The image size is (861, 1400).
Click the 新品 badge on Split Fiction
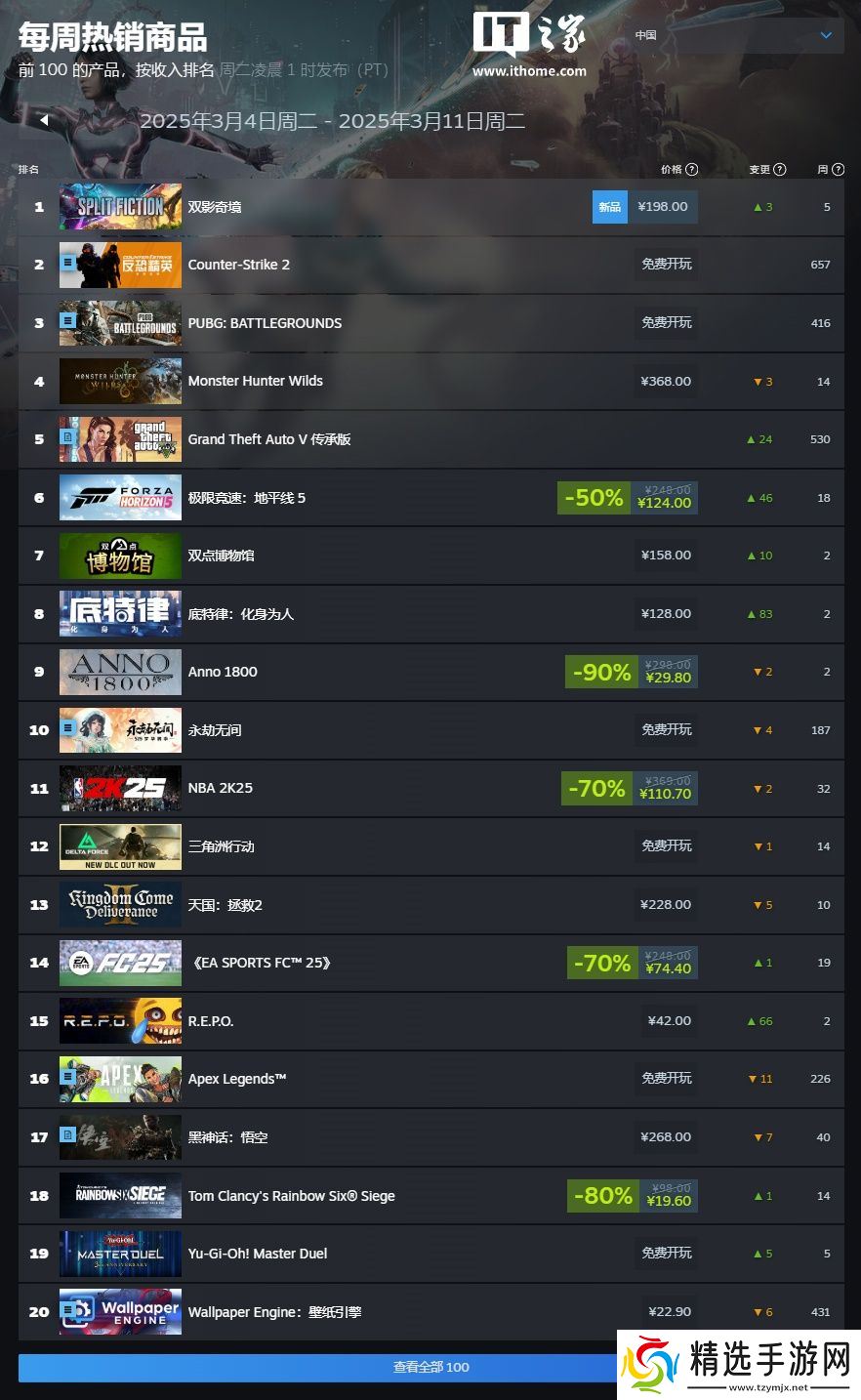(x=610, y=207)
